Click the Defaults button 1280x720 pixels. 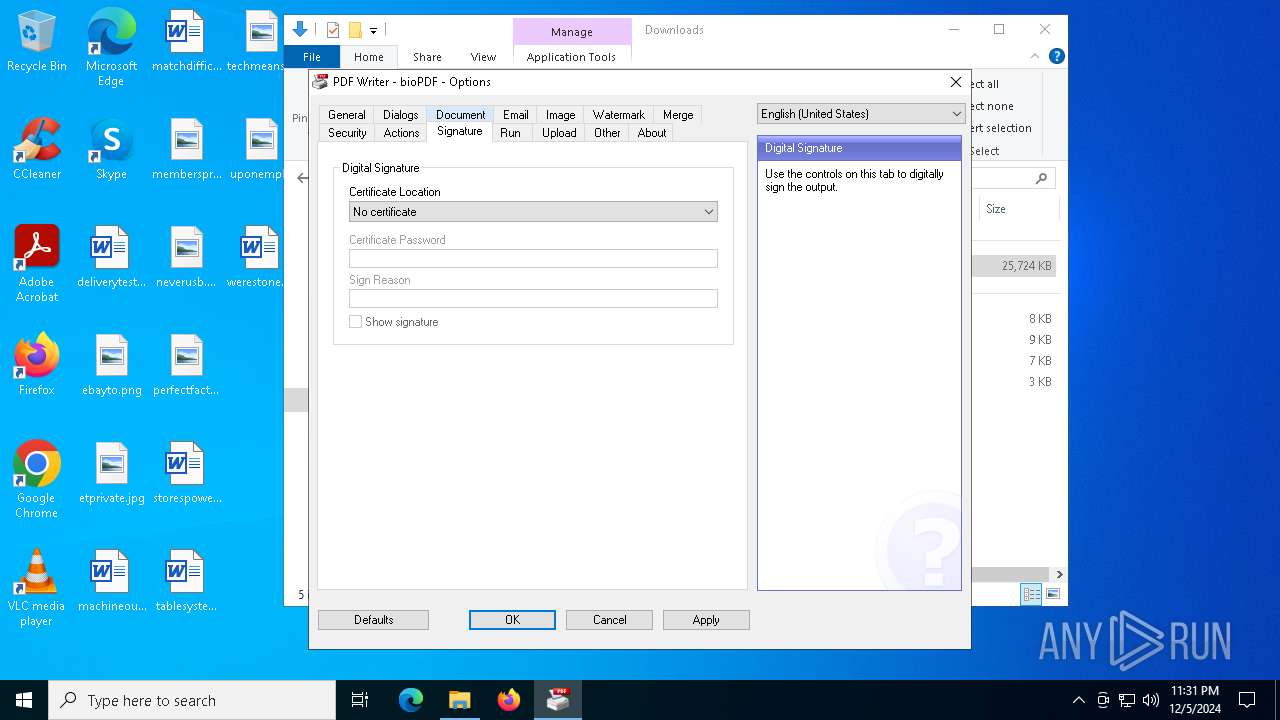pos(373,620)
